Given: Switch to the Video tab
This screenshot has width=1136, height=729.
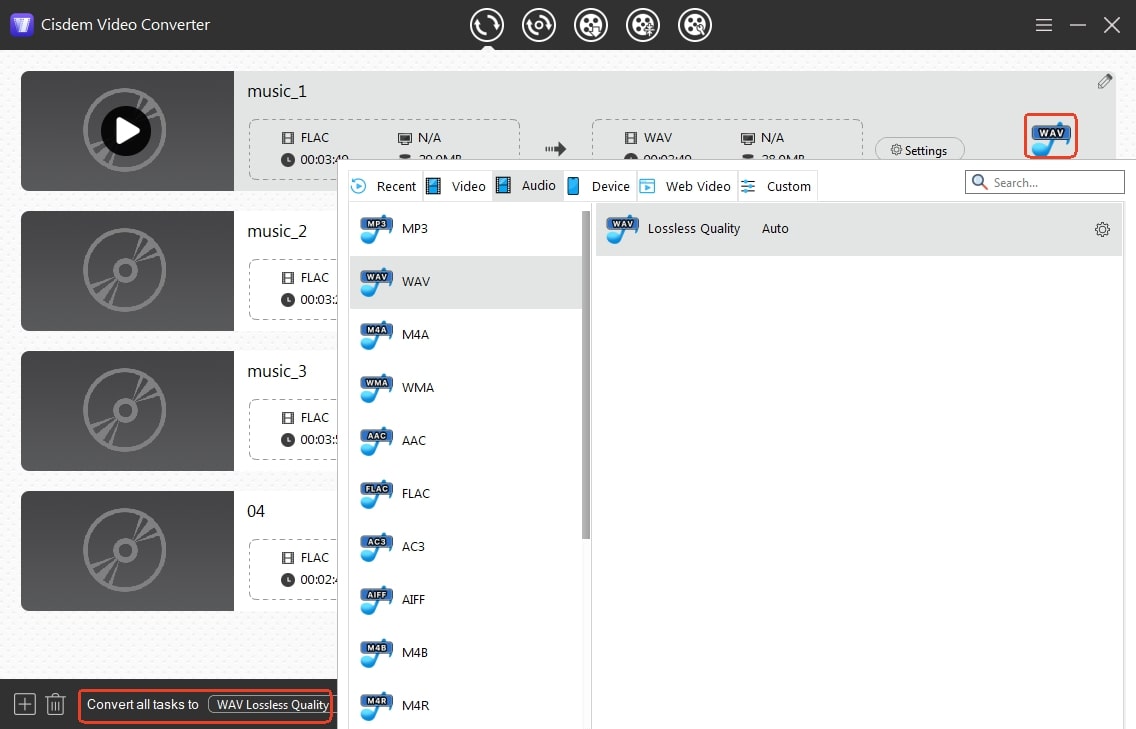Looking at the screenshot, I should coord(456,186).
